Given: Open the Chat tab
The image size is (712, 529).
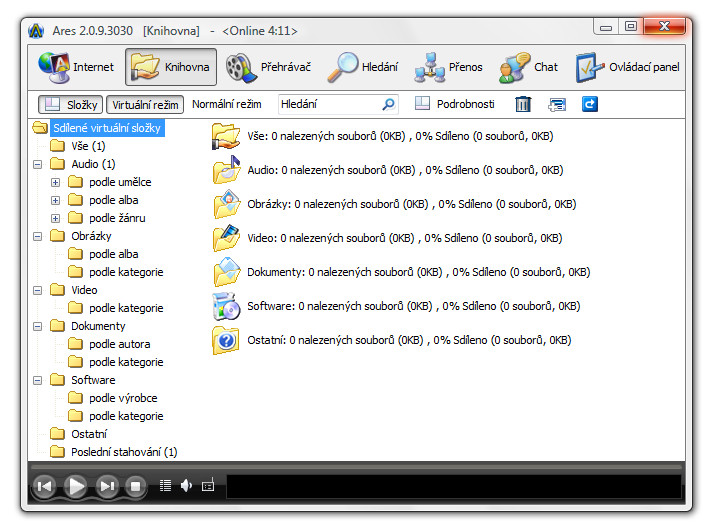Looking at the screenshot, I should [528, 67].
